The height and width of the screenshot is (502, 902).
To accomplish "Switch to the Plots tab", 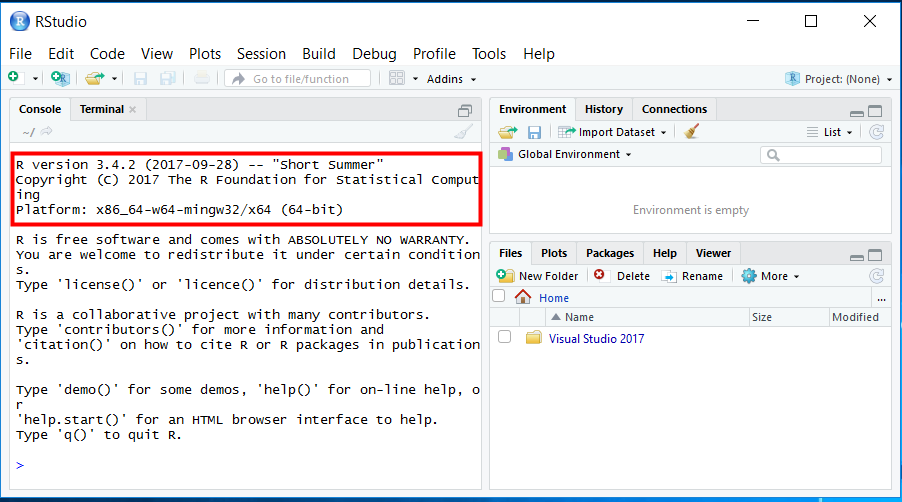I will (553, 253).
